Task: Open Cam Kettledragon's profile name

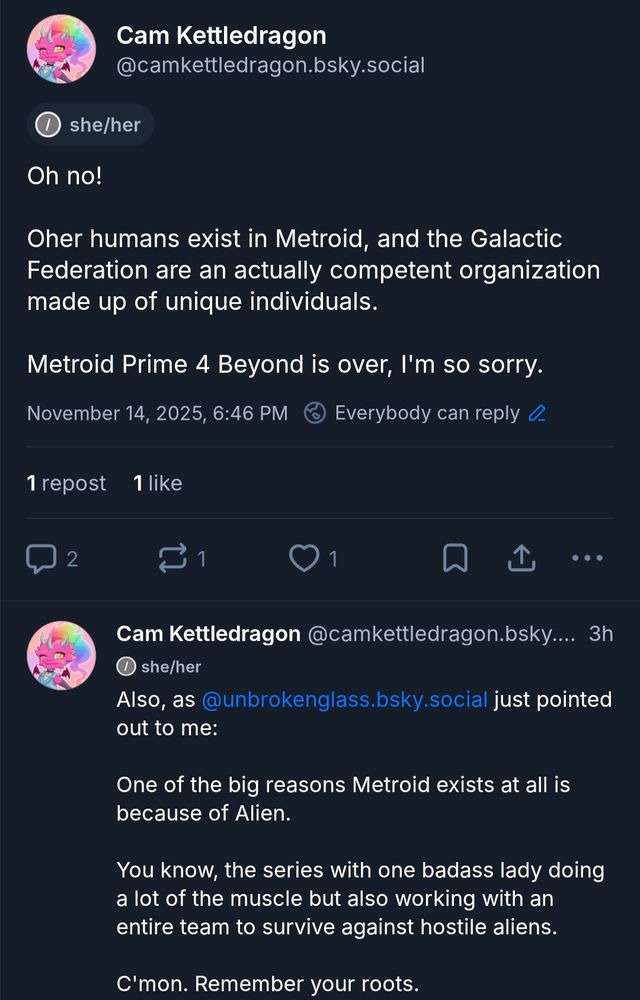Action: pos(221,35)
